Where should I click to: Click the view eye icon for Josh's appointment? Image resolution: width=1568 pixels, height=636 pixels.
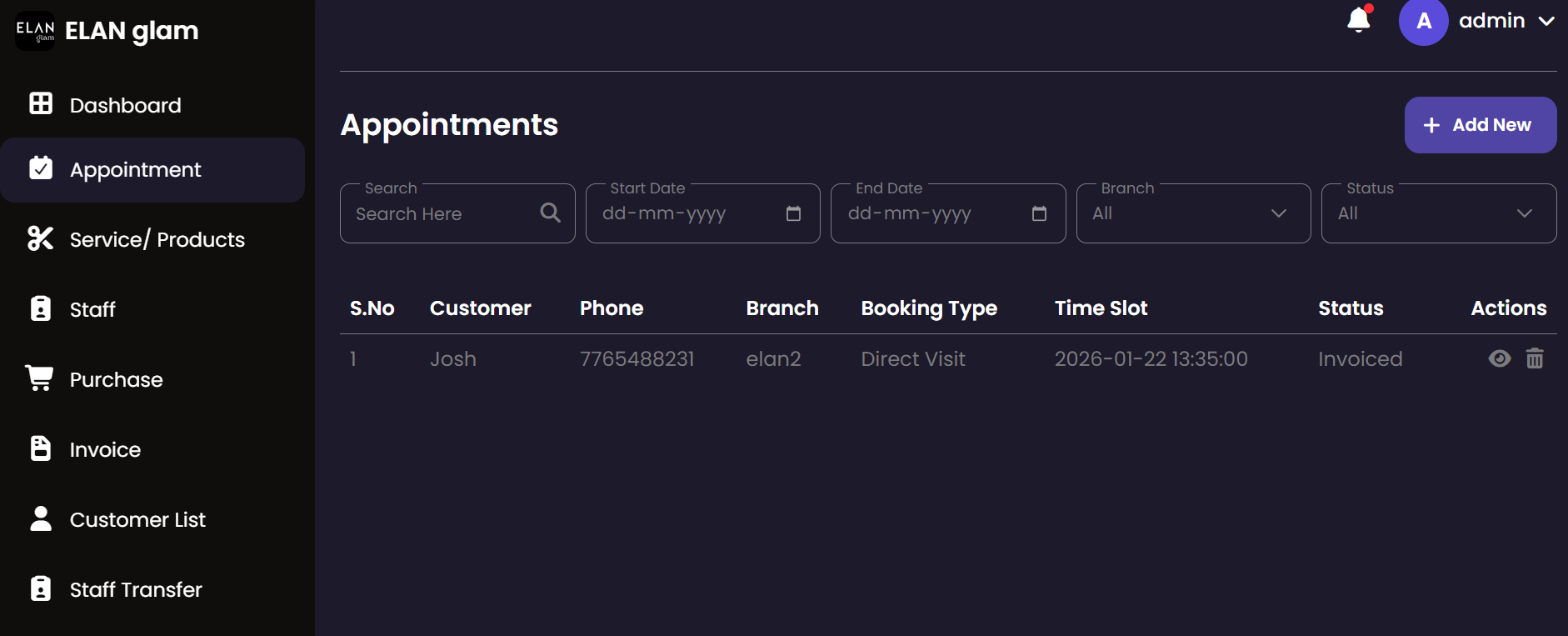1499,358
